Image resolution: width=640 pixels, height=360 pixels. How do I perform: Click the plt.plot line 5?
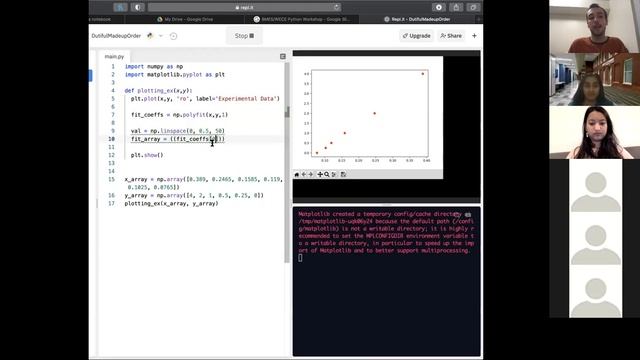tap(205, 99)
